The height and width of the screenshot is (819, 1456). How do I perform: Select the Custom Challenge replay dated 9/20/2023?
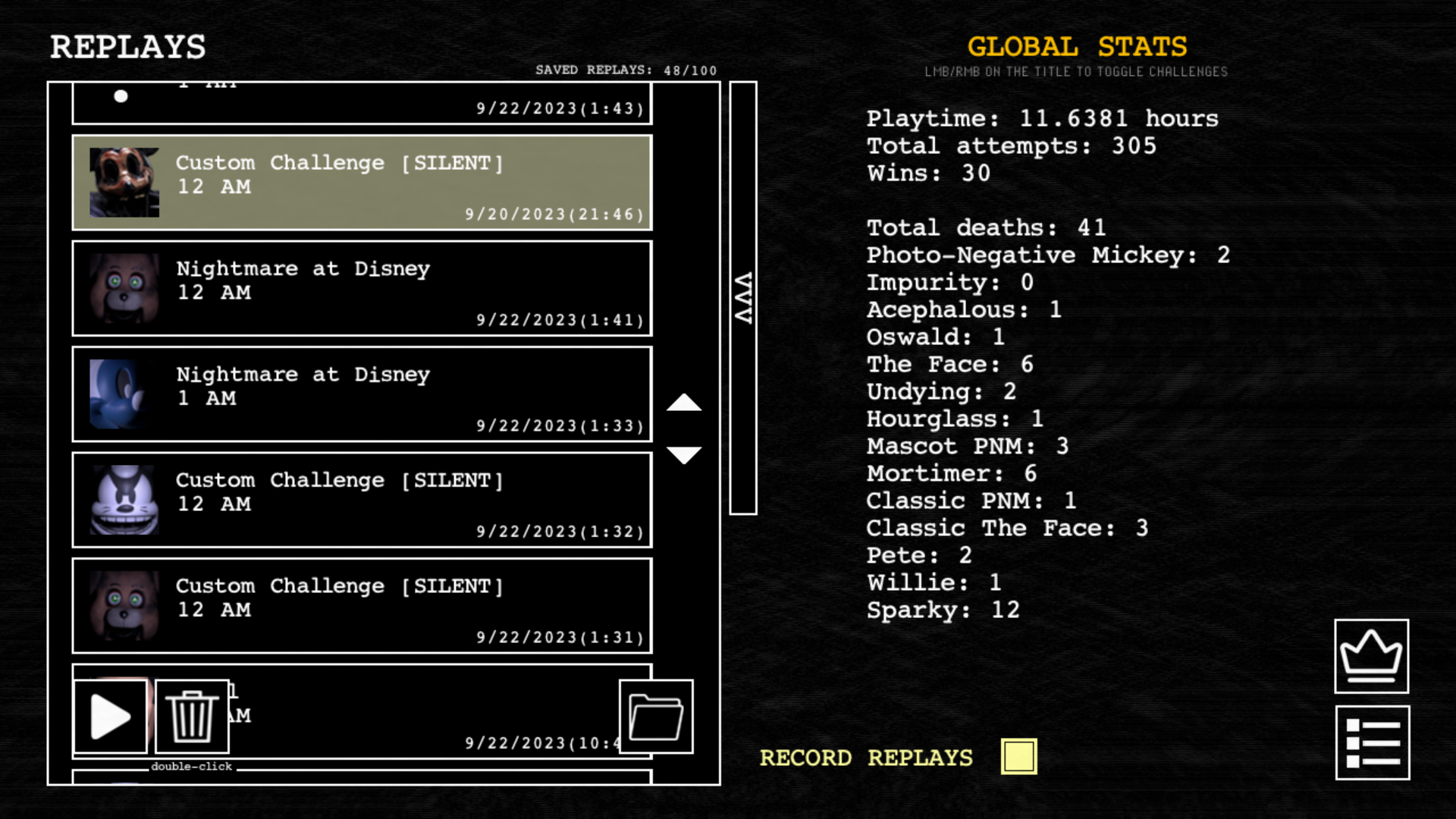(362, 183)
